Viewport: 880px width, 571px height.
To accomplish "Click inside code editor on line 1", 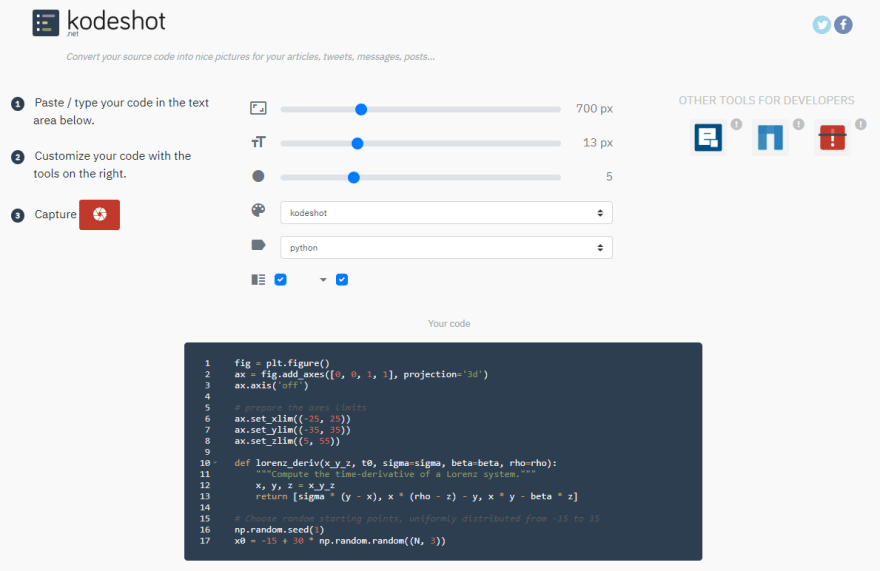I will [x=282, y=363].
